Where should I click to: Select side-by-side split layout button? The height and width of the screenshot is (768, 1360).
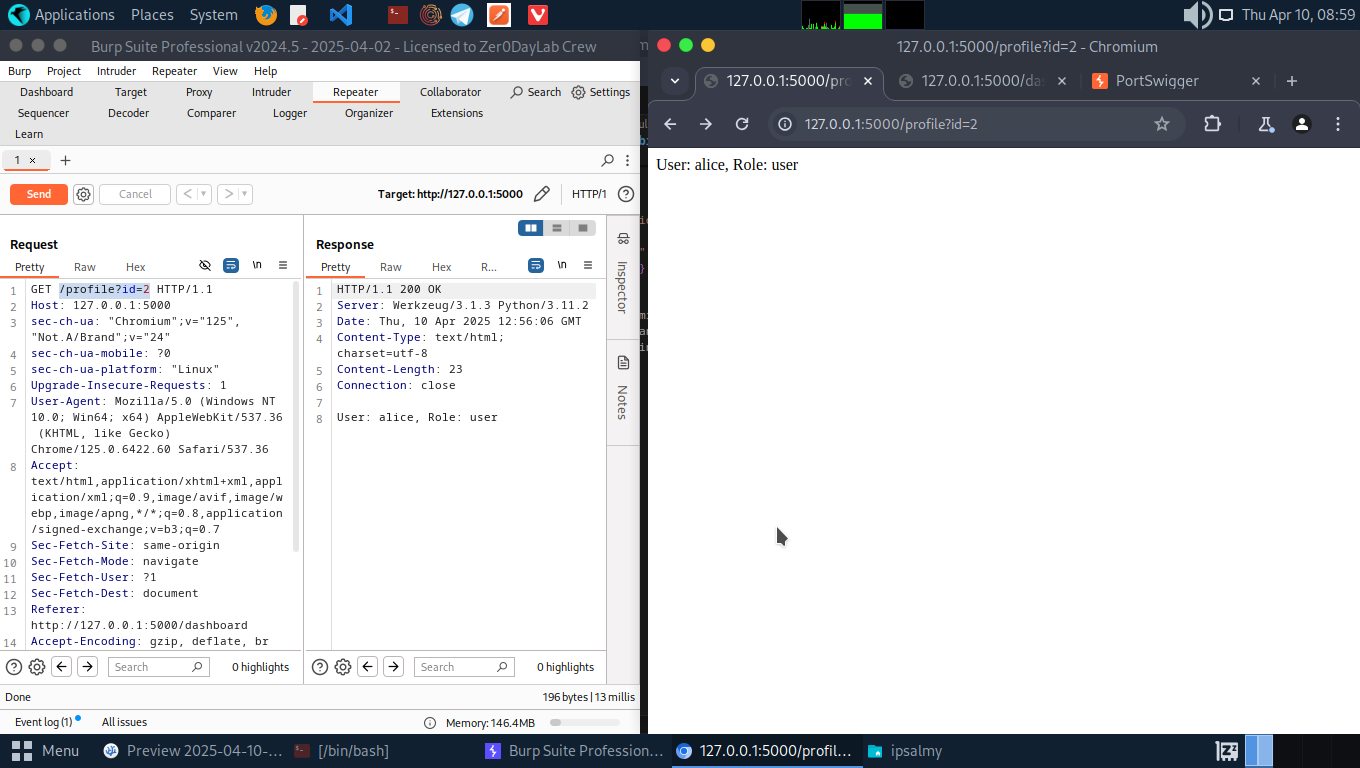(x=531, y=228)
